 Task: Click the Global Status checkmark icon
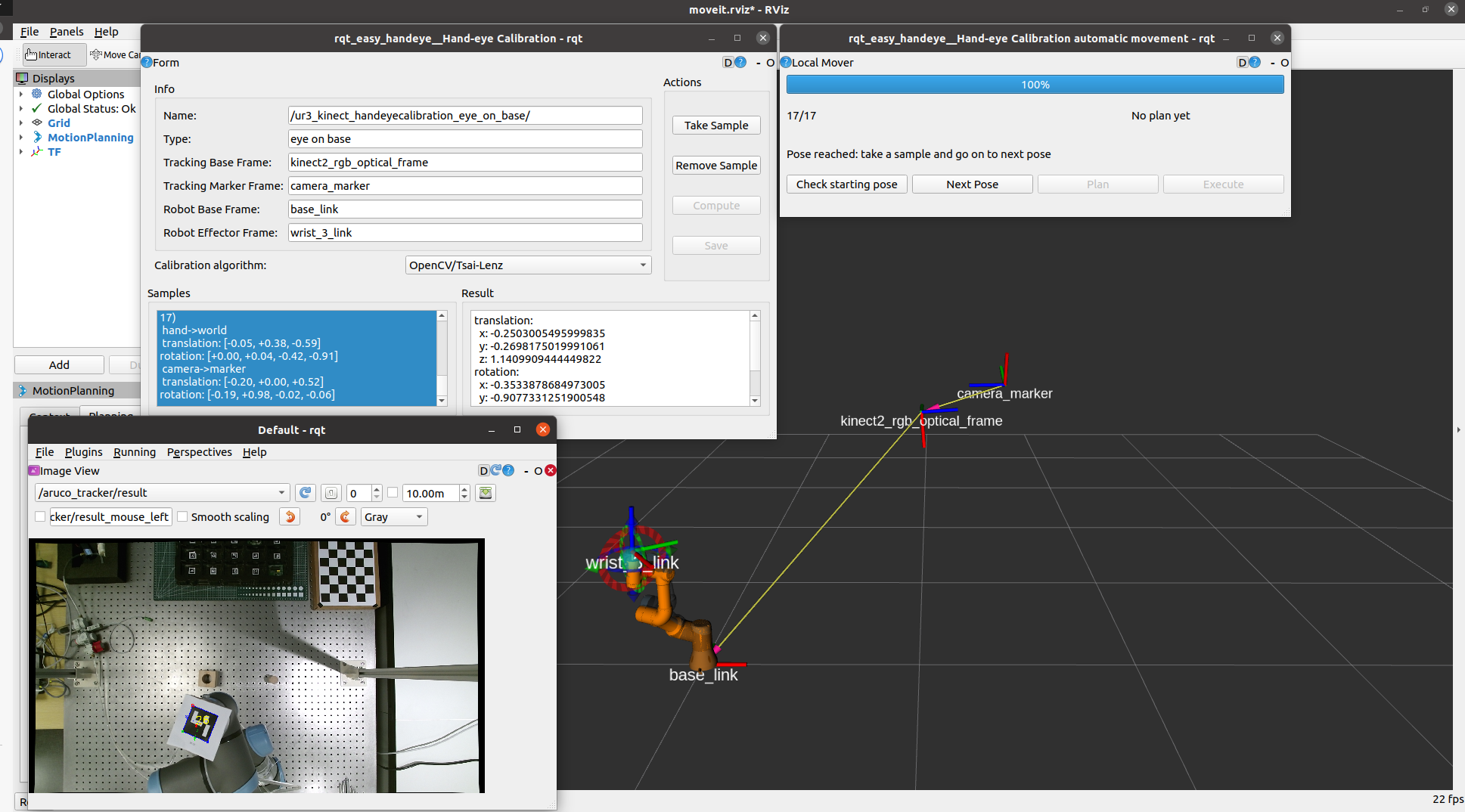(x=36, y=108)
